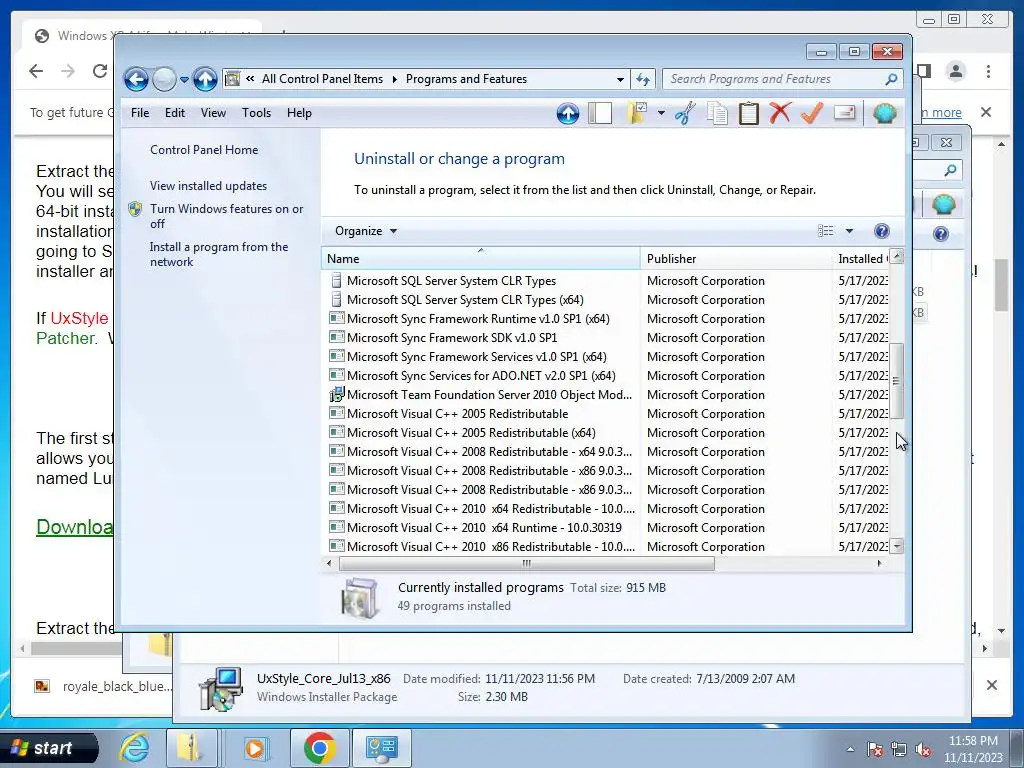Select Microsoft SQL Server System CLR Types (x64)

(465, 300)
